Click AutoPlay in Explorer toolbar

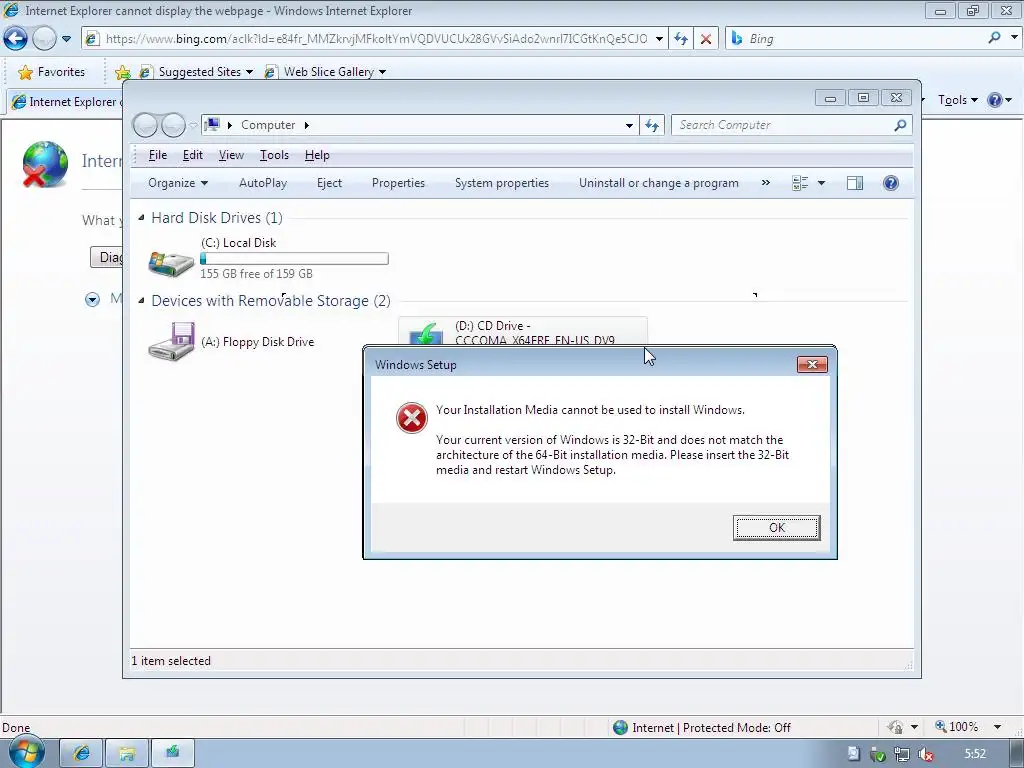(x=263, y=183)
